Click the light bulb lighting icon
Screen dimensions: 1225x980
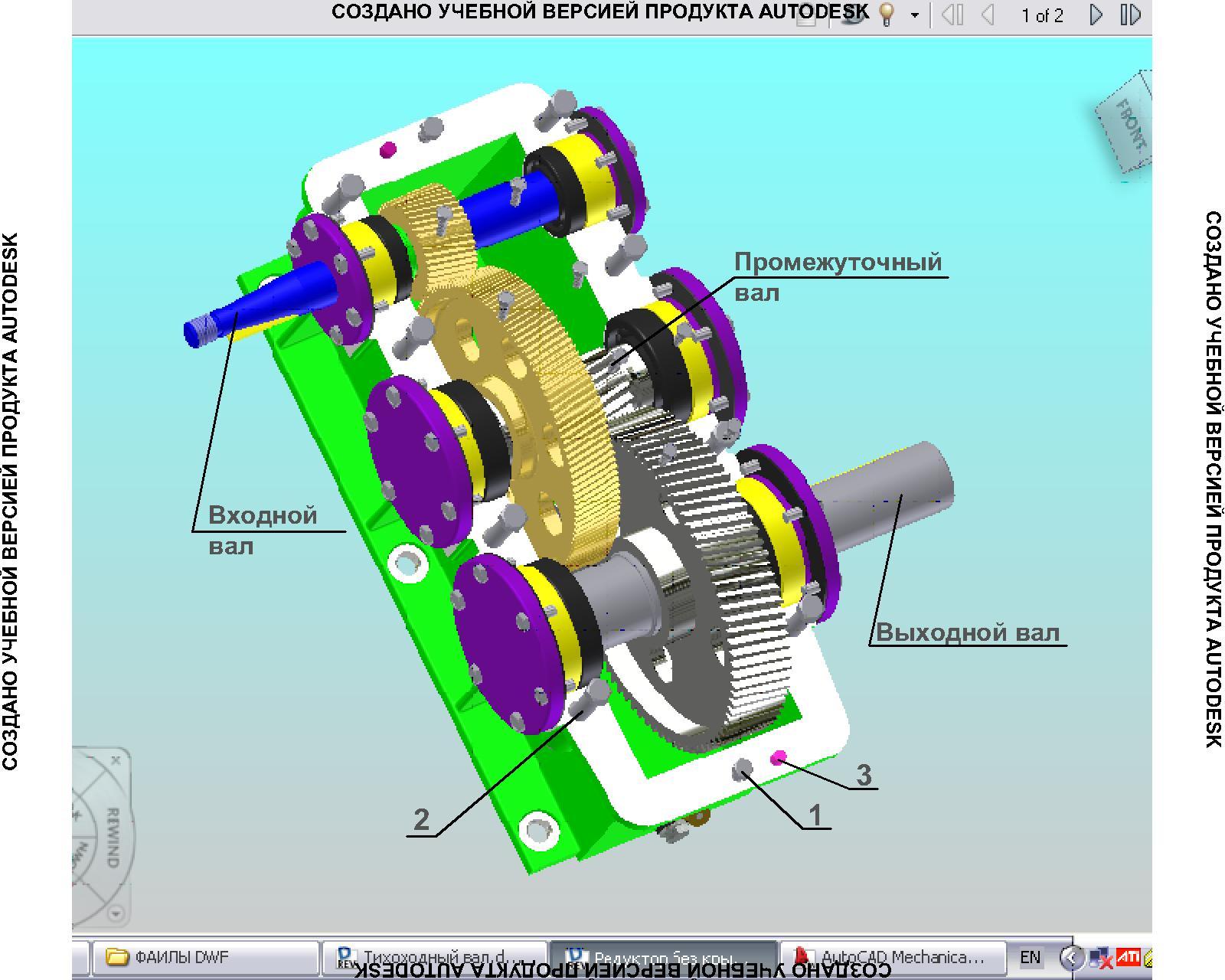[x=887, y=15]
